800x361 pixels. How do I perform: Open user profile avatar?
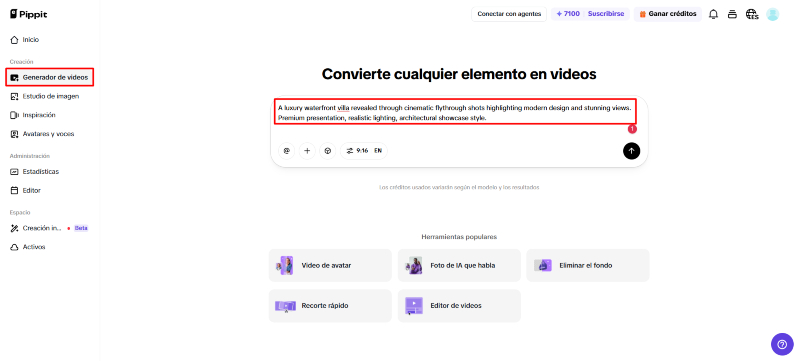tap(772, 14)
